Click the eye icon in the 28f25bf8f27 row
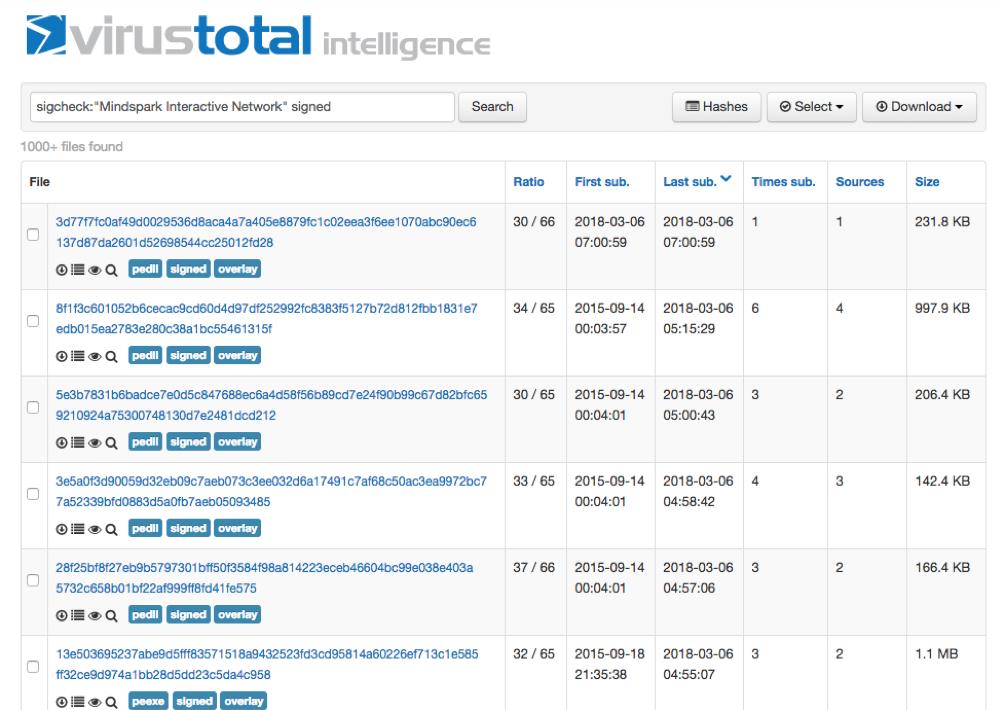This screenshot has height=710, width=1002. coord(95,615)
